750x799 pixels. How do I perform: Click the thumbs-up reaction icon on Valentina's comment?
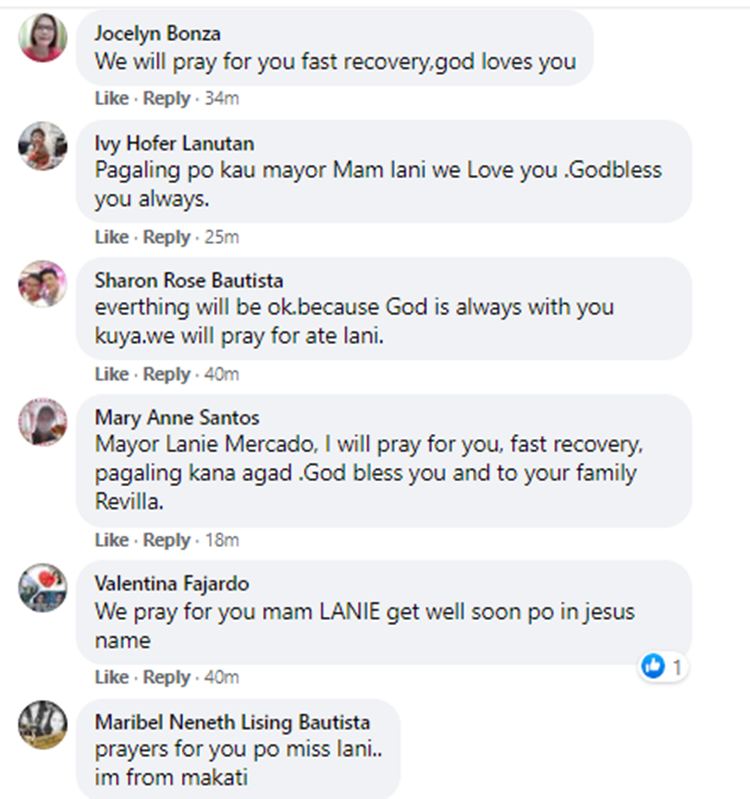tap(653, 665)
